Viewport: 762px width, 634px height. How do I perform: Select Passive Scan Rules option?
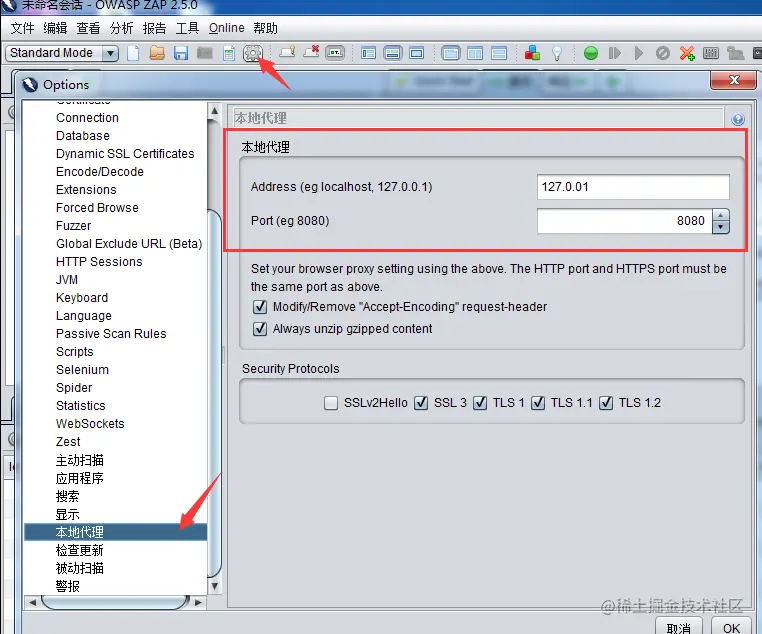[x=111, y=333]
